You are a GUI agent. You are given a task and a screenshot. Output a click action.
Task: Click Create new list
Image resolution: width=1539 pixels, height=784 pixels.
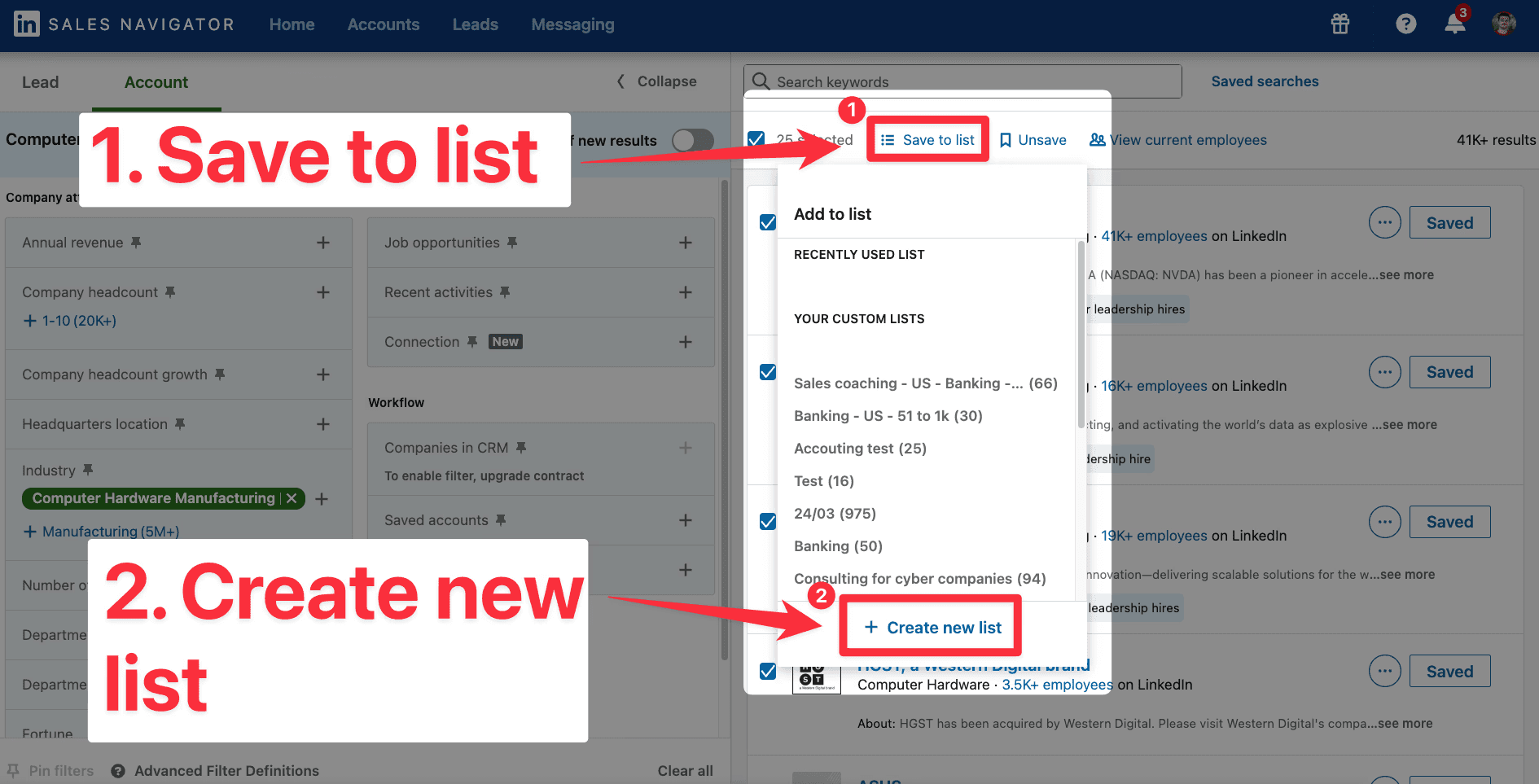(932, 628)
